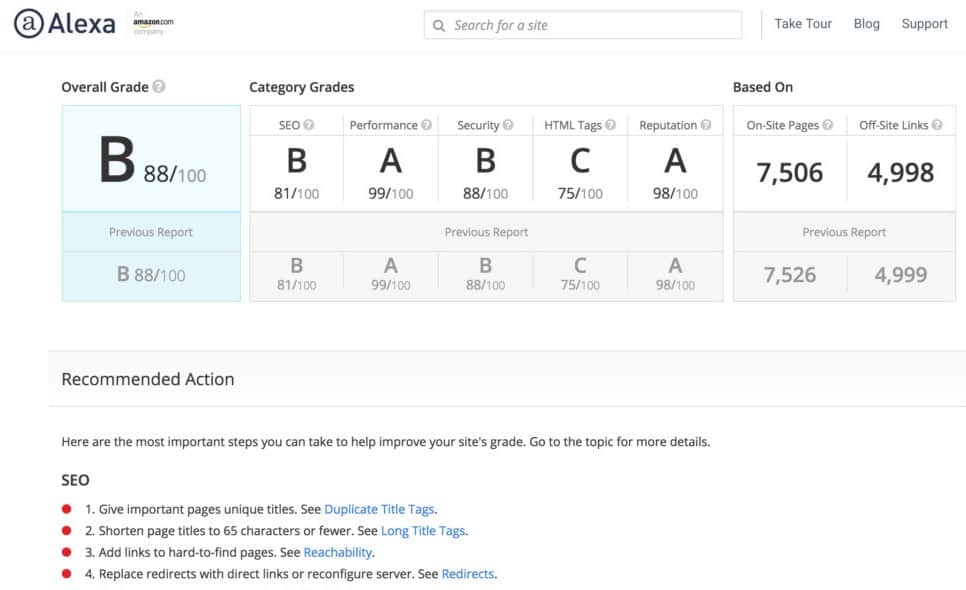Show the Security category help tooltip
Image resolution: width=966 pixels, height=590 pixels.
tap(508, 125)
